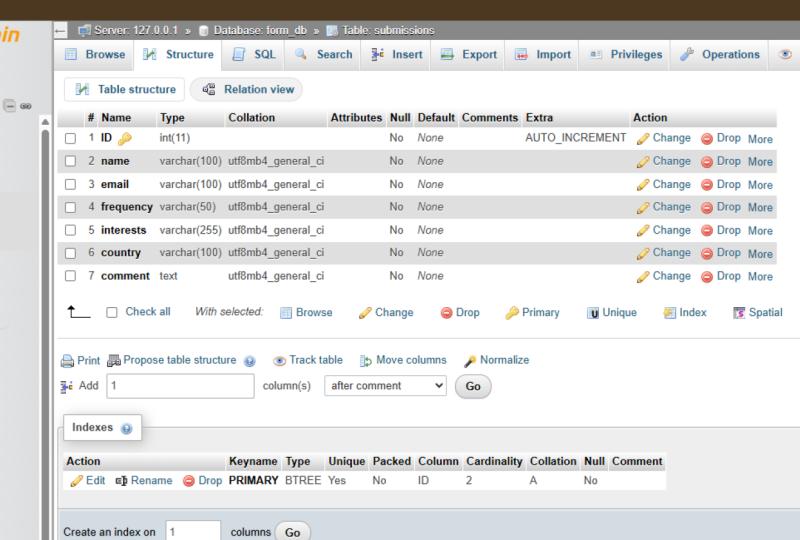Click the Propose table structure icon

pos(114,361)
